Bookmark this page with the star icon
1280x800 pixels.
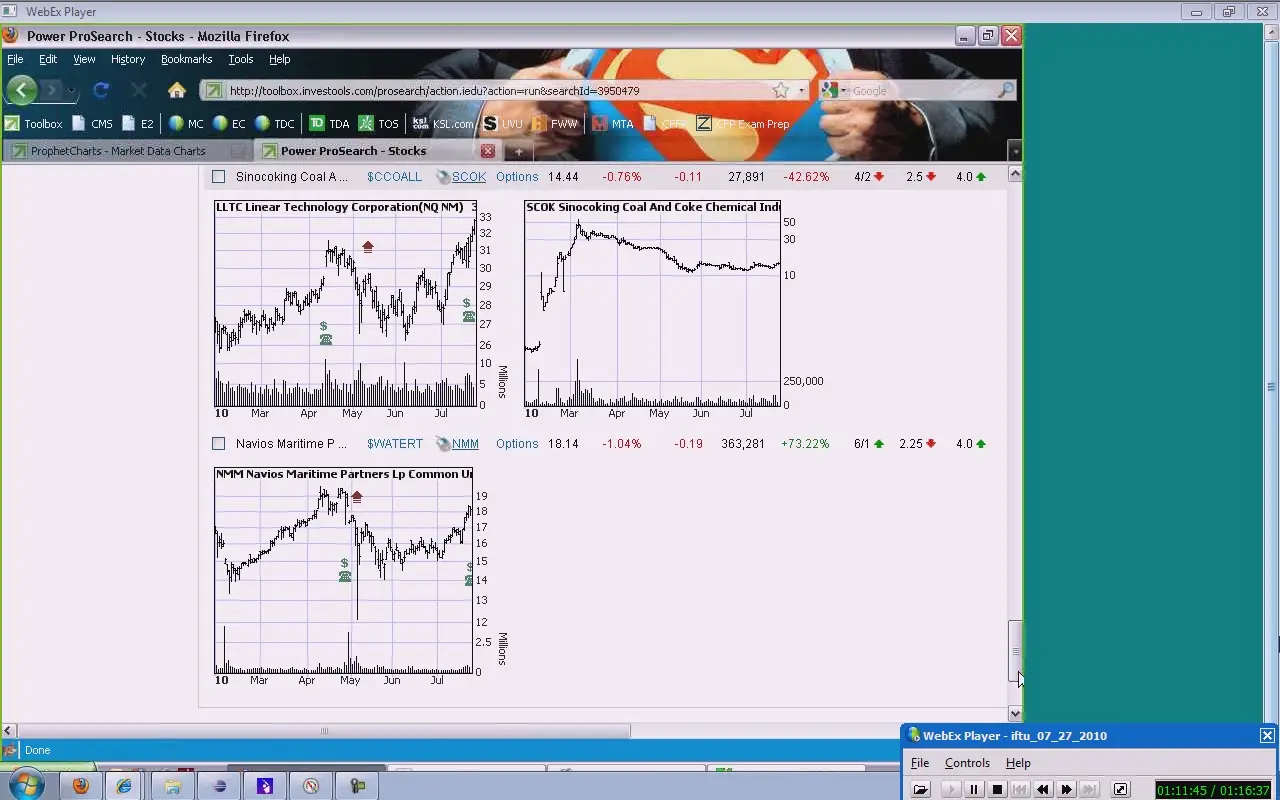[x=781, y=90]
